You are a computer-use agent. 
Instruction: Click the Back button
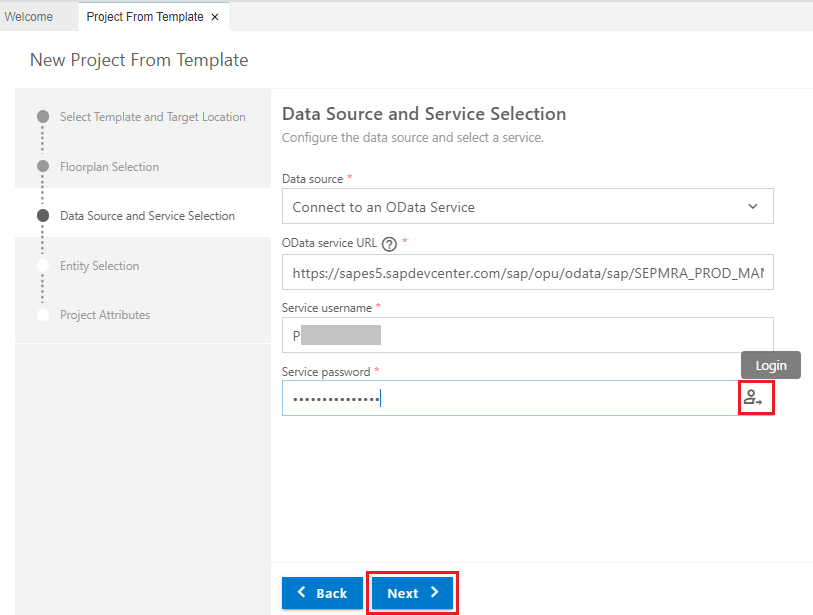322,592
